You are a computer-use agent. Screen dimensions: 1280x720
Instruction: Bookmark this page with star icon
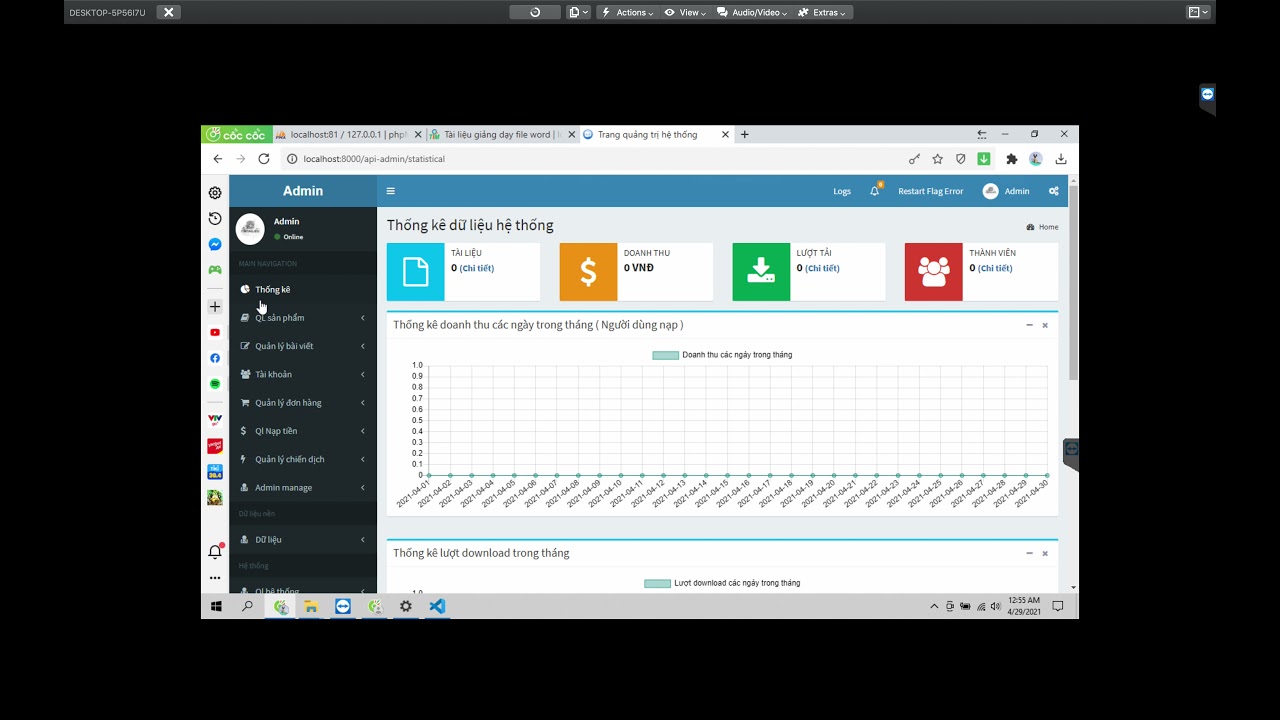point(937,159)
